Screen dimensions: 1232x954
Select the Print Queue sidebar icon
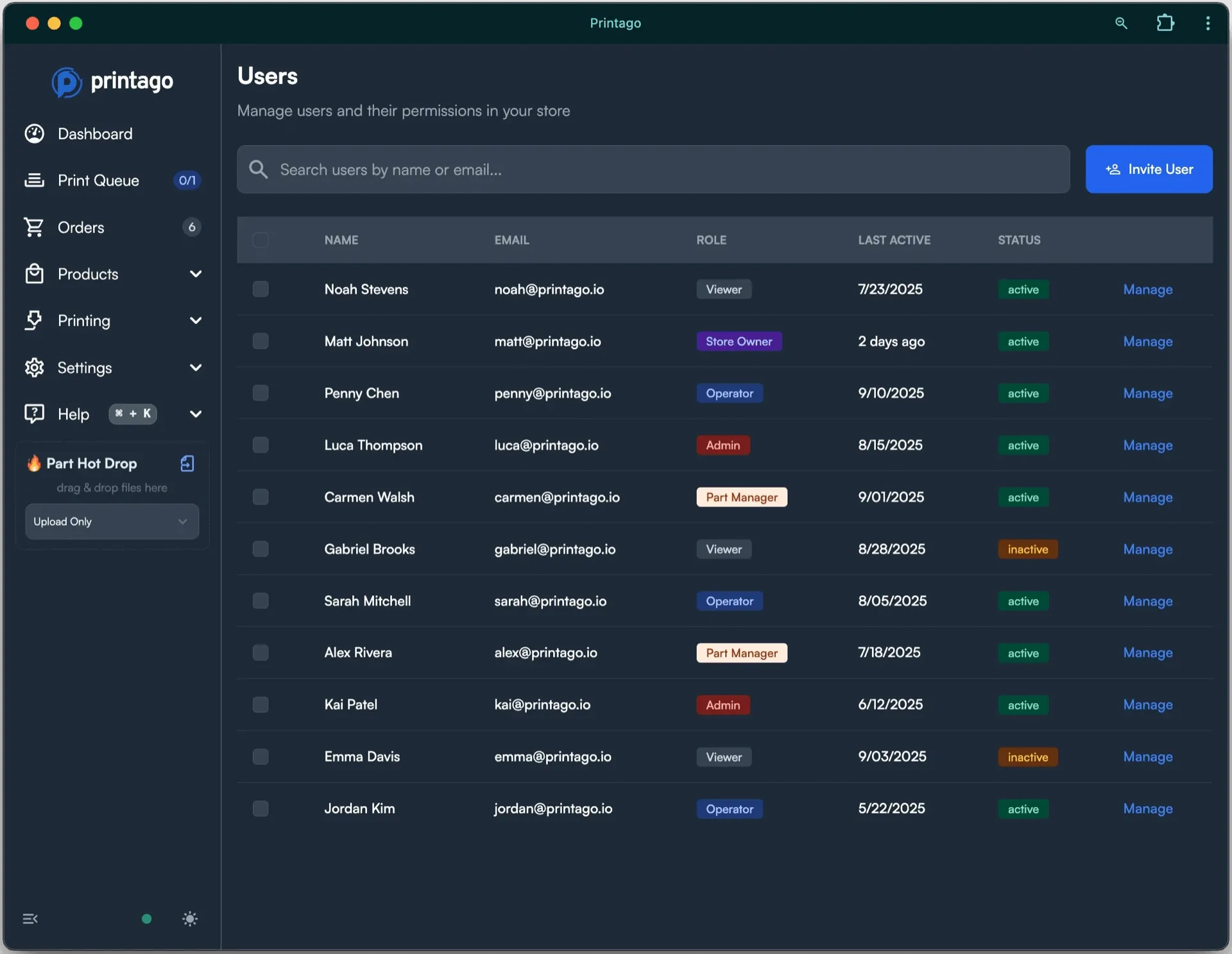coord(35,180)
